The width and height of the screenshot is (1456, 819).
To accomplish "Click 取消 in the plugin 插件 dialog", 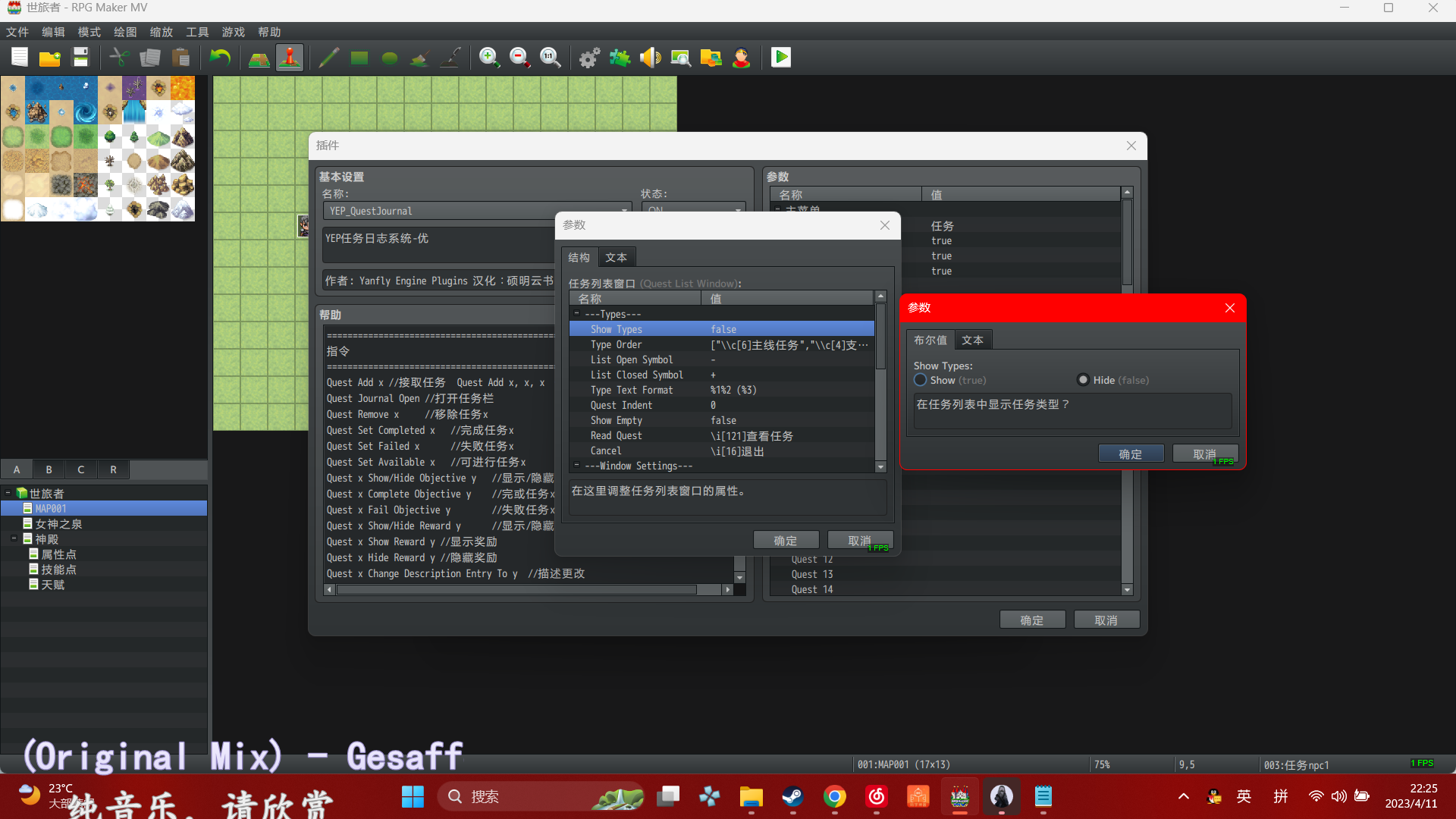I will [1106, 620].
